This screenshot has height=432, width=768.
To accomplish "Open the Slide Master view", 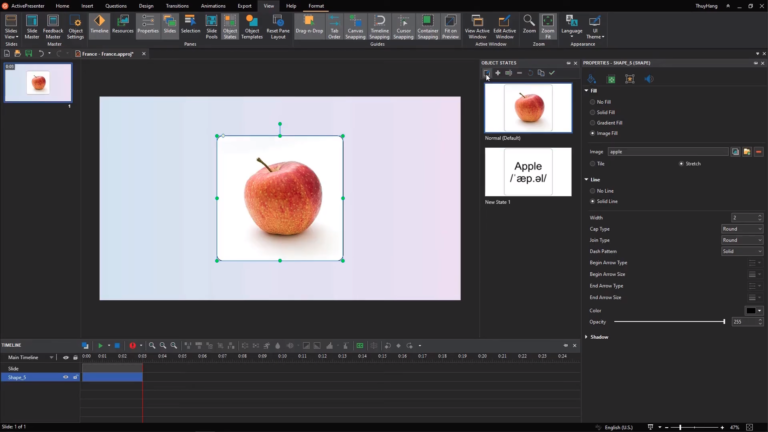I will pyautogui.click(x=32, y=26).
